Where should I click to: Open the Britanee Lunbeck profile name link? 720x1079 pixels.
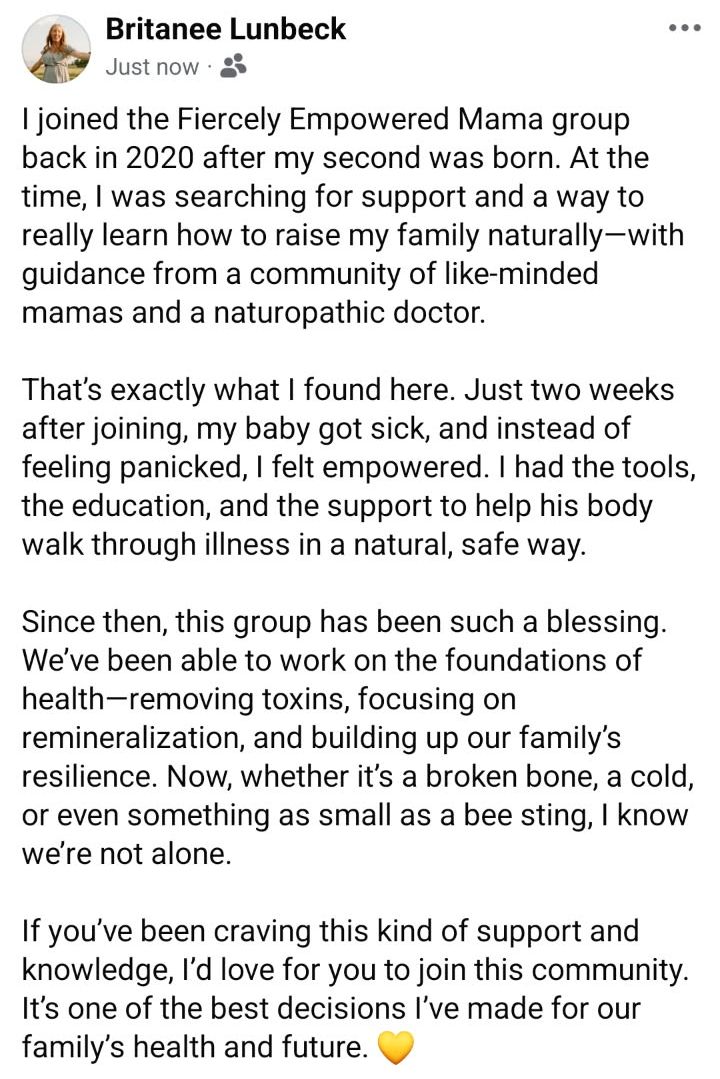[x=225, y=29]
